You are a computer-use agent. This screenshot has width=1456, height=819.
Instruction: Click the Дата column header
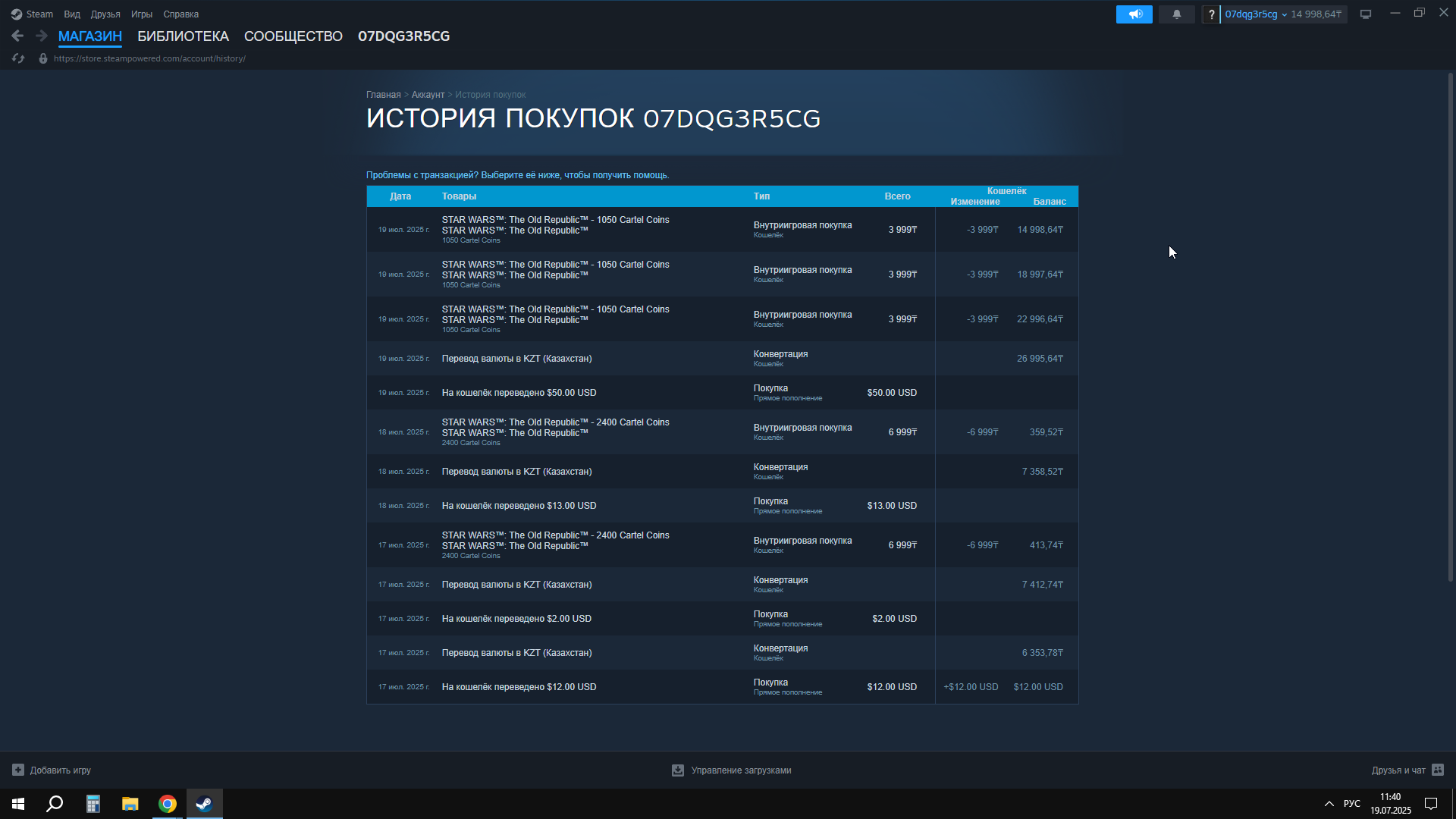(400, 196)
